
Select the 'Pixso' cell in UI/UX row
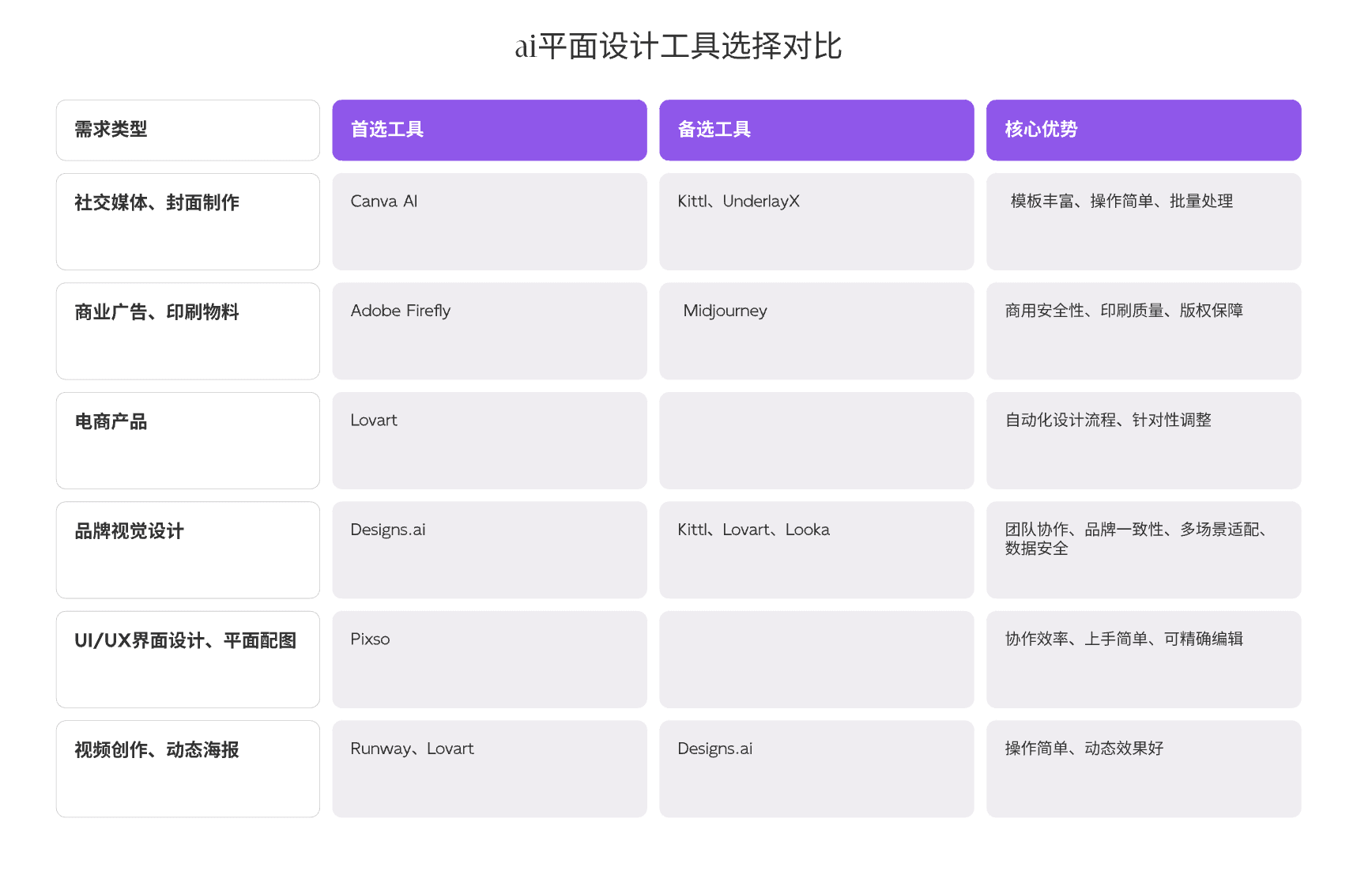pyautogui.click(x=490, y=659)
